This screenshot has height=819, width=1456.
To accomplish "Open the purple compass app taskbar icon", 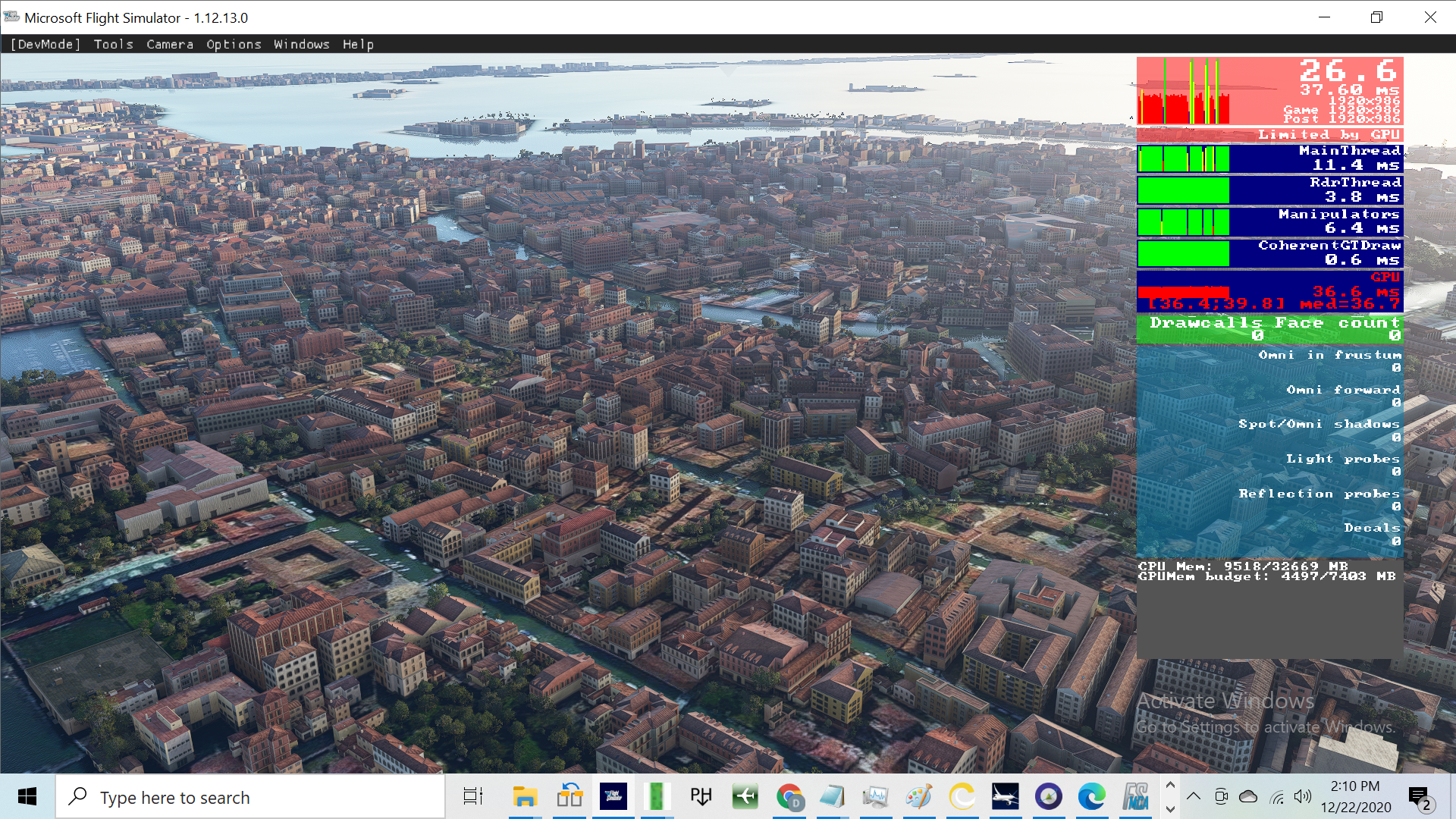I will (1049, 797).
